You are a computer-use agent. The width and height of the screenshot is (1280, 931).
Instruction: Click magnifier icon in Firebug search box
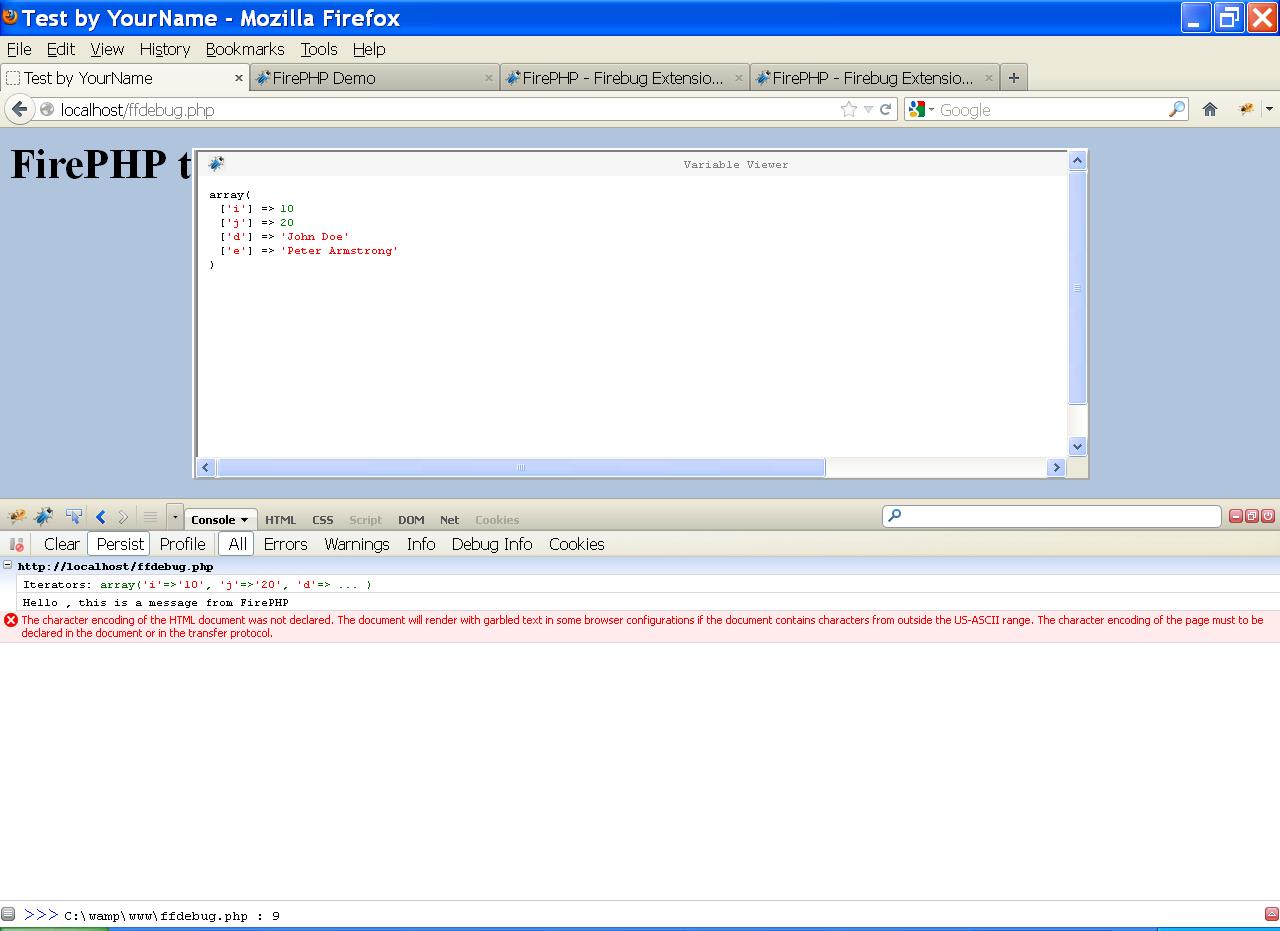[x=895, y=516]
